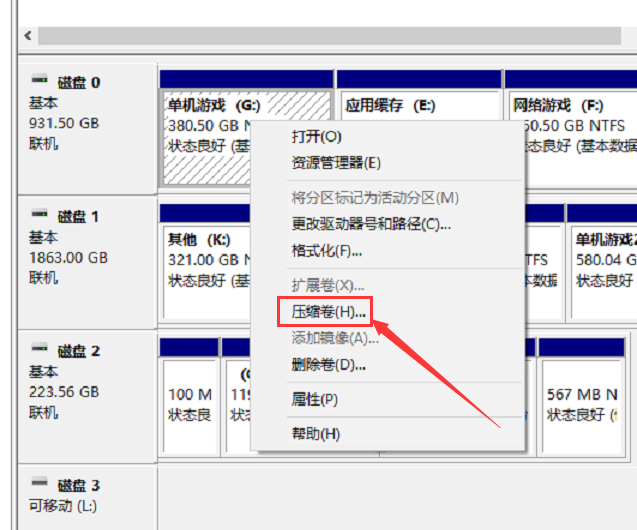The width and height of the screenshot is (637, 530).
Task: Click the 磁盘 2 label text
Action: (x=79, y=351)
